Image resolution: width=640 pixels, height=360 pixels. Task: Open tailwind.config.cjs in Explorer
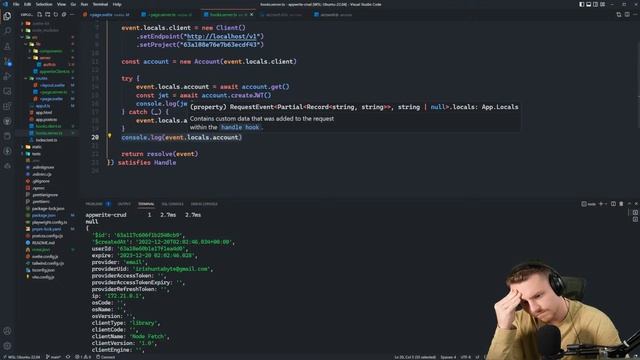(48, 263)
